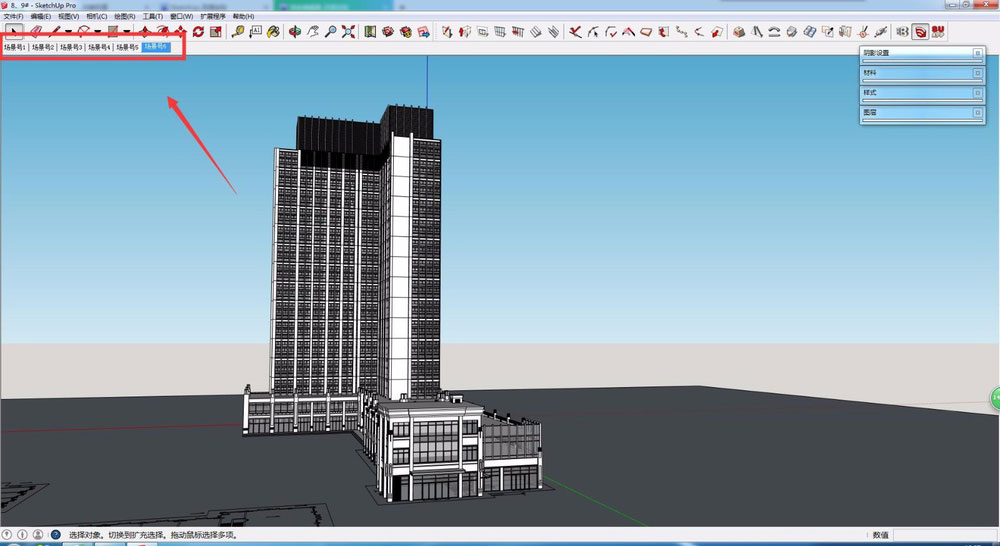This screenshot has height=546, width=1000.
Task: Select the Pan hand tool
Action: click(x=313, y=32)
